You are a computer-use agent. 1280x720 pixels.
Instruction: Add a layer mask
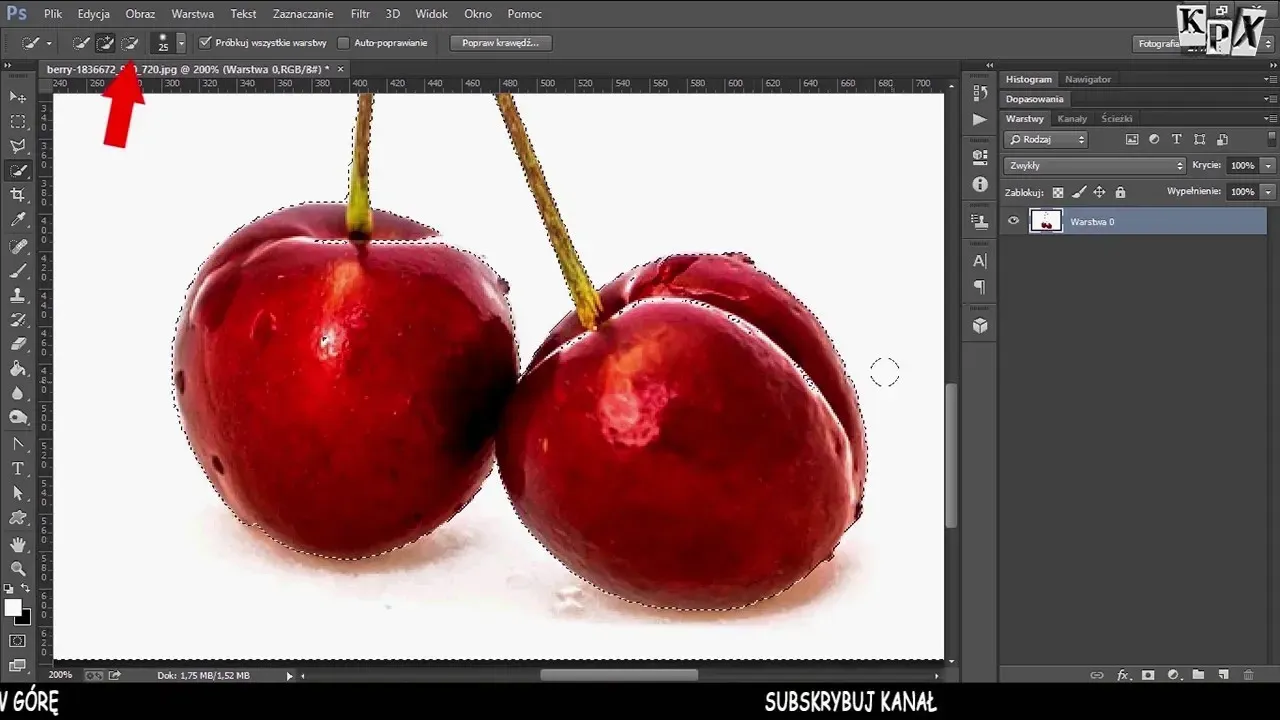[x=1148, y=675]
